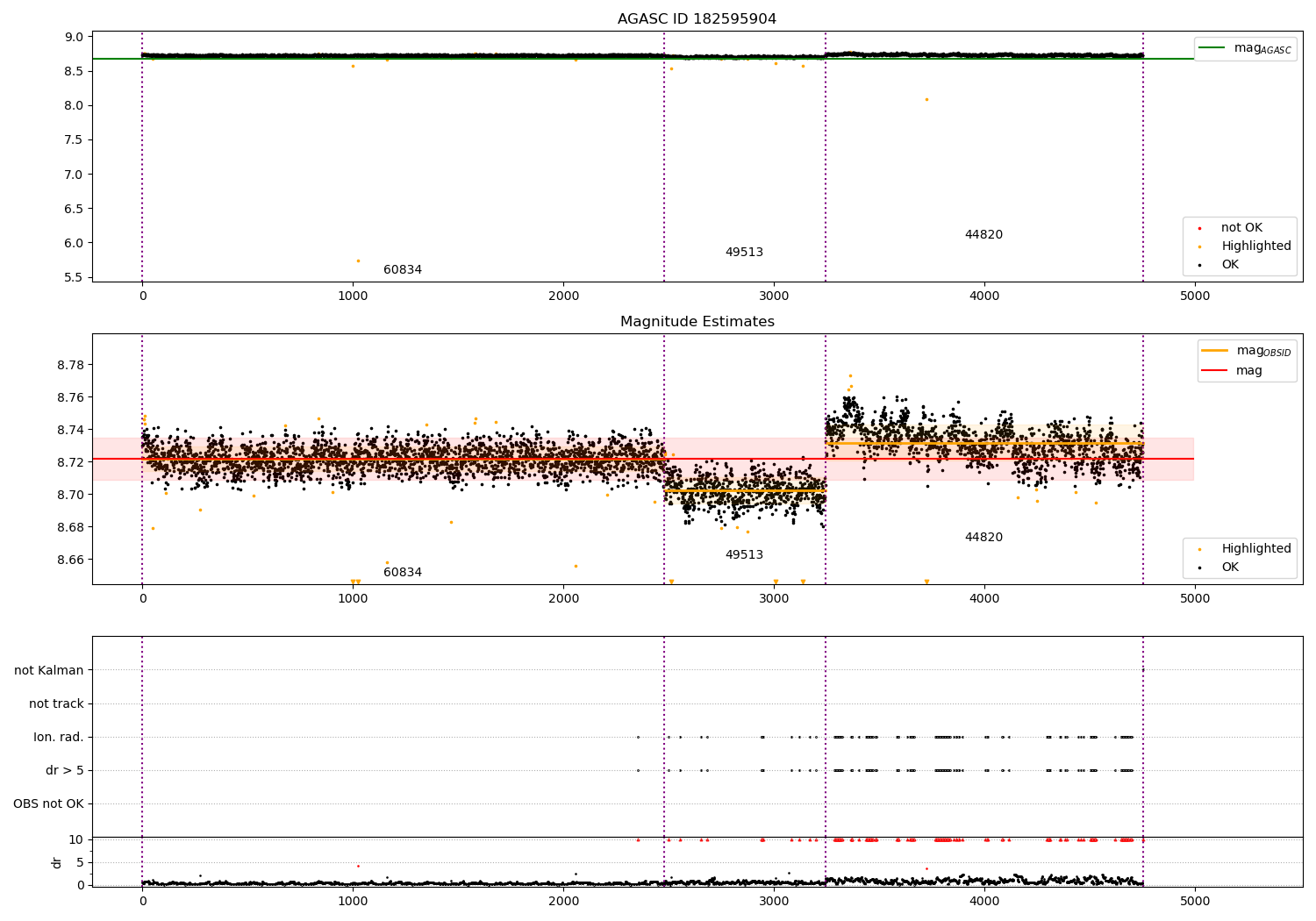The image size is (1316, 921).
Task: Click the 9.0 y-tick in top plot
Action: [x=75, y=38]
